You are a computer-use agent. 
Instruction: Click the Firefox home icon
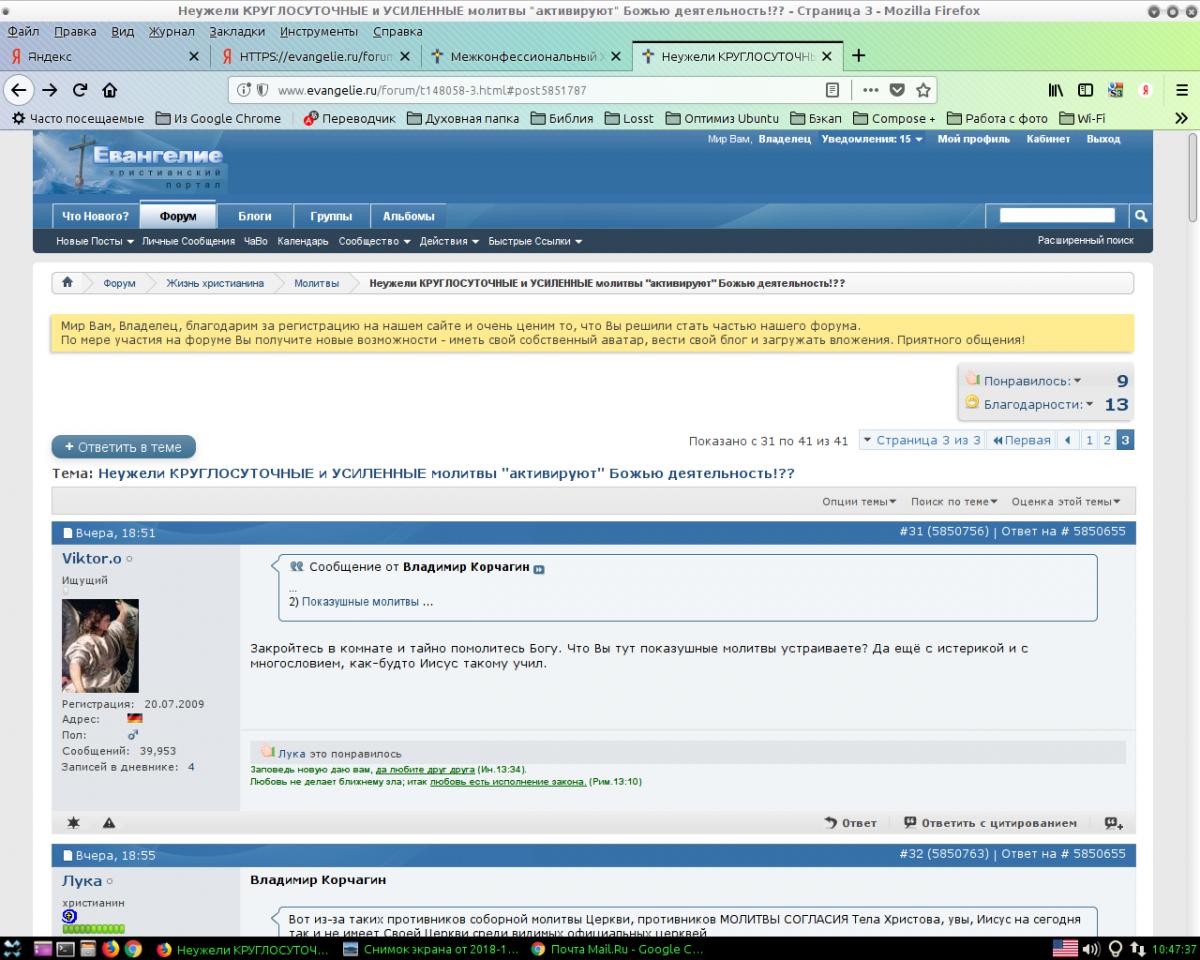(x=109, y=90)
